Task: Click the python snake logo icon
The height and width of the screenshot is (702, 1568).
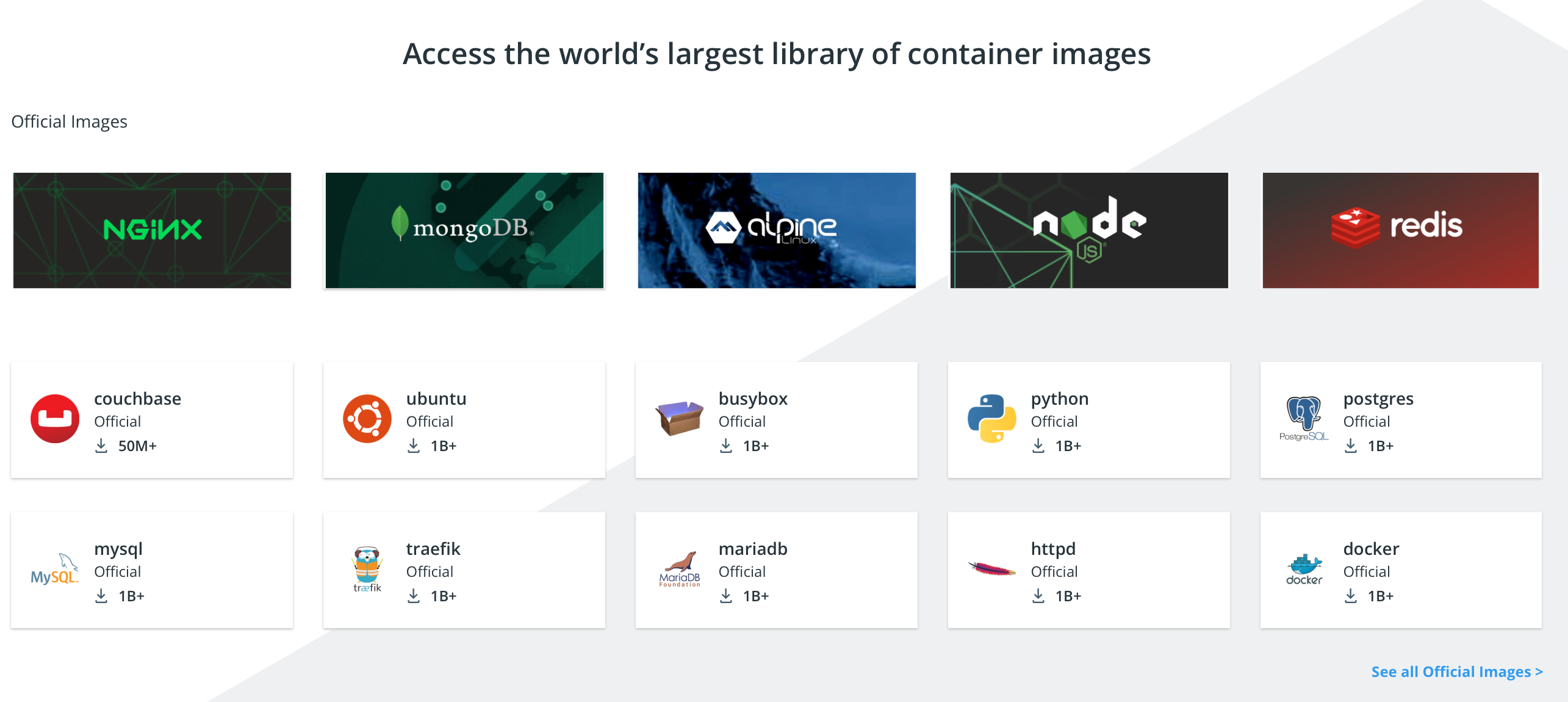Action: (x=992, y=419)
